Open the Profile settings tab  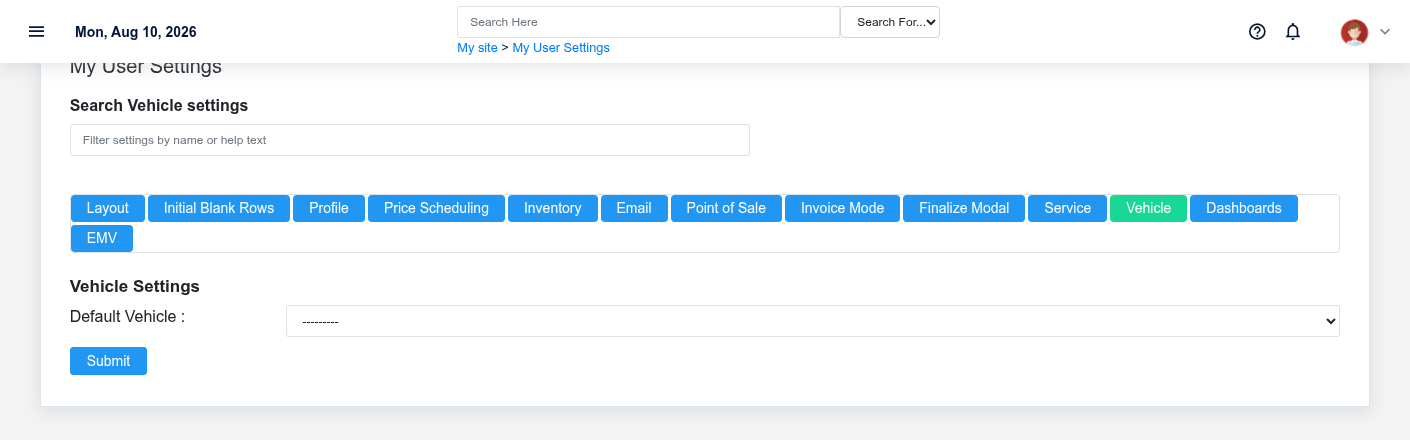pos(329,208)
